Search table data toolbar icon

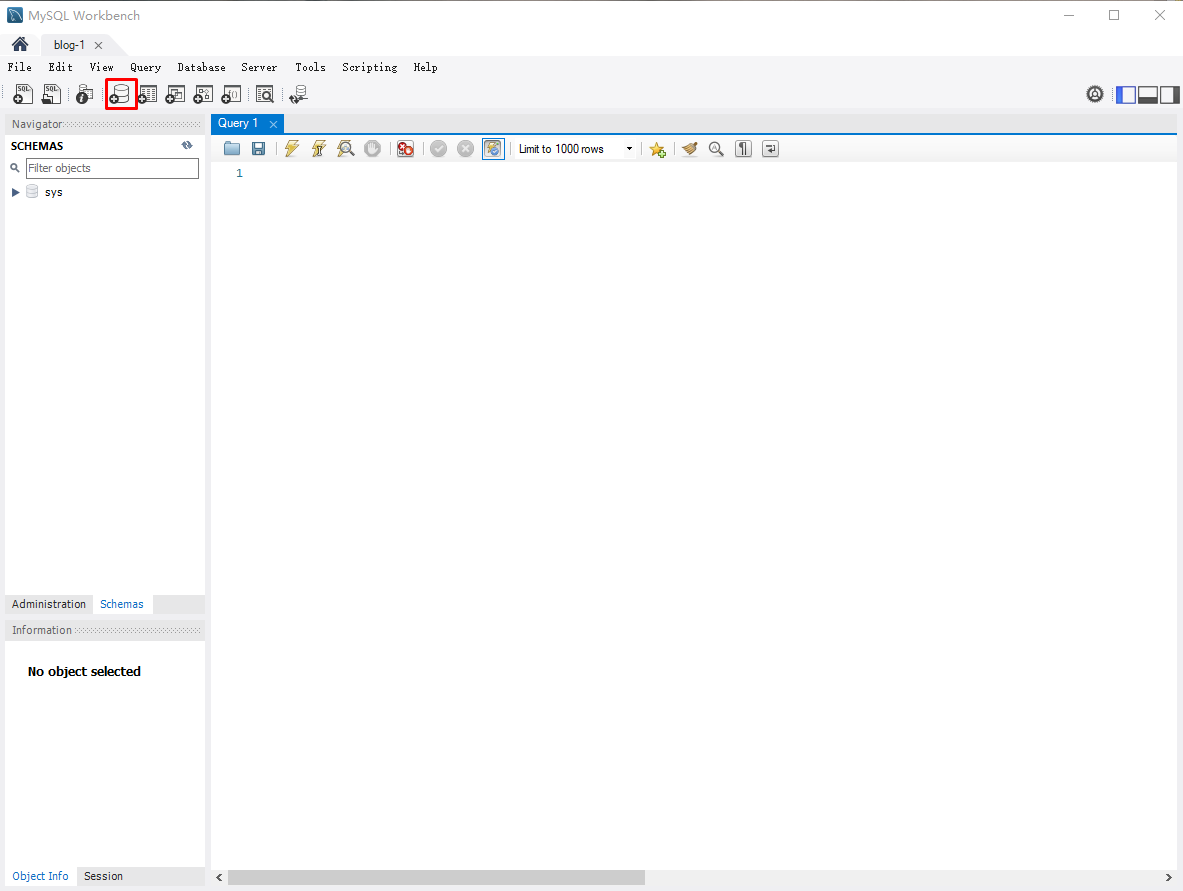[x=265, y=94]
